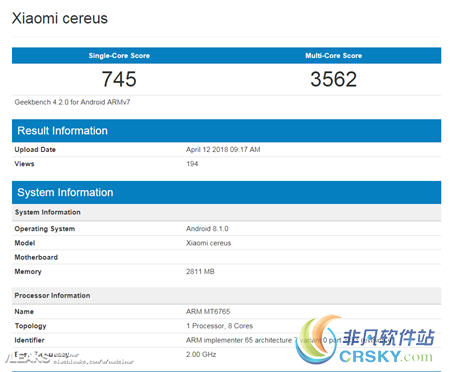Click the April 12 2018 09:17 AM value
Screen dimensions: 450x372
tap(223, 149)
